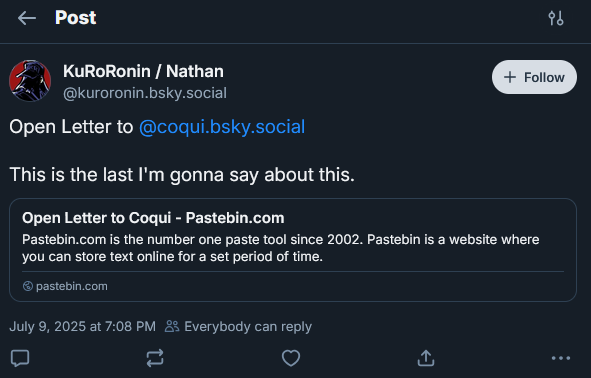Image resolution: width=591 pixels, height=378 pixels.
Task: Expand the three-dots more options menu
Action: (x=561, y=358)
